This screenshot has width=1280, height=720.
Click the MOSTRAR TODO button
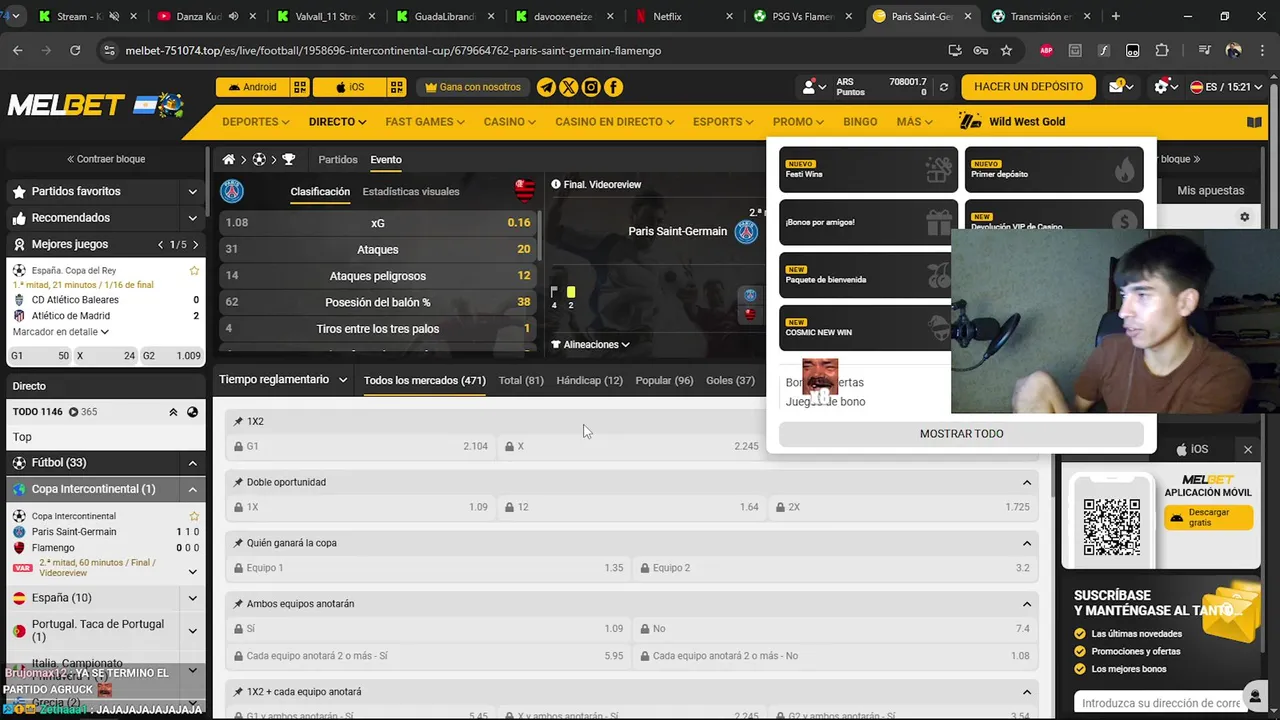pos(961,434)
